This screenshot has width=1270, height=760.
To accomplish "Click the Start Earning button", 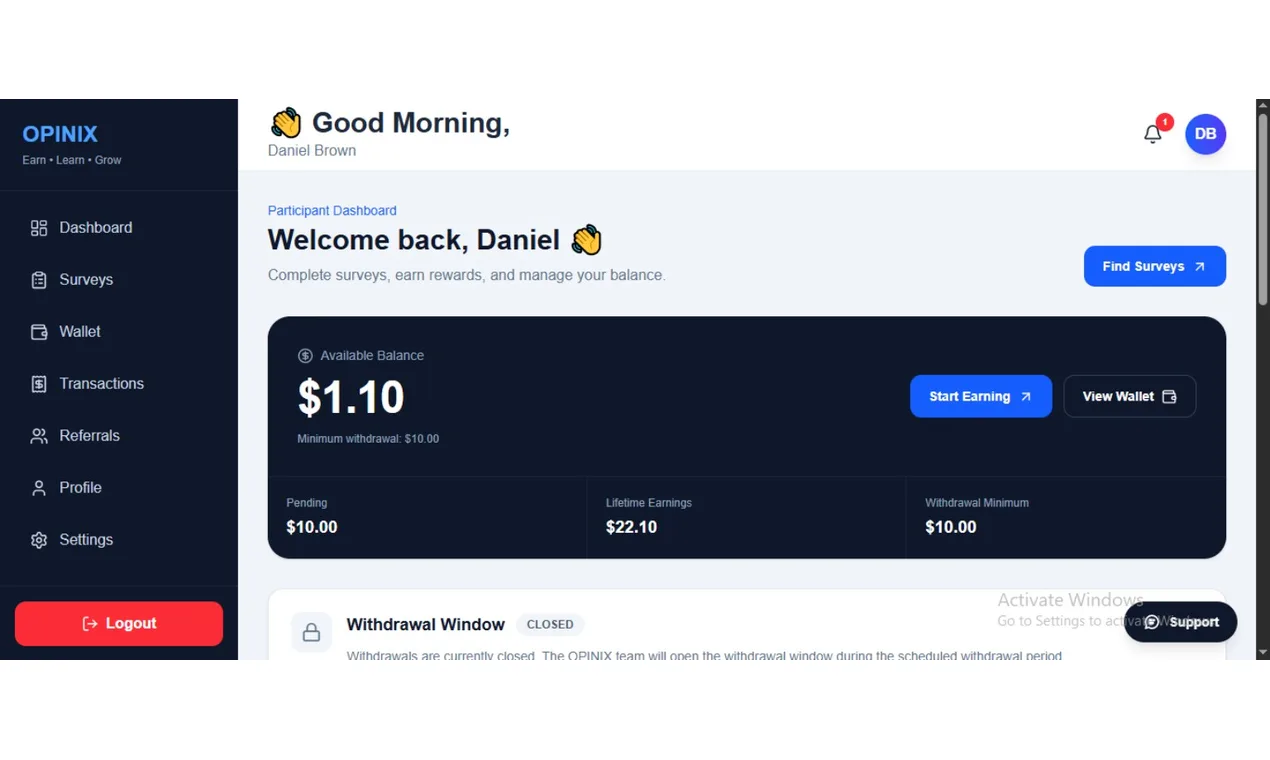I will [x=981, y=396].
